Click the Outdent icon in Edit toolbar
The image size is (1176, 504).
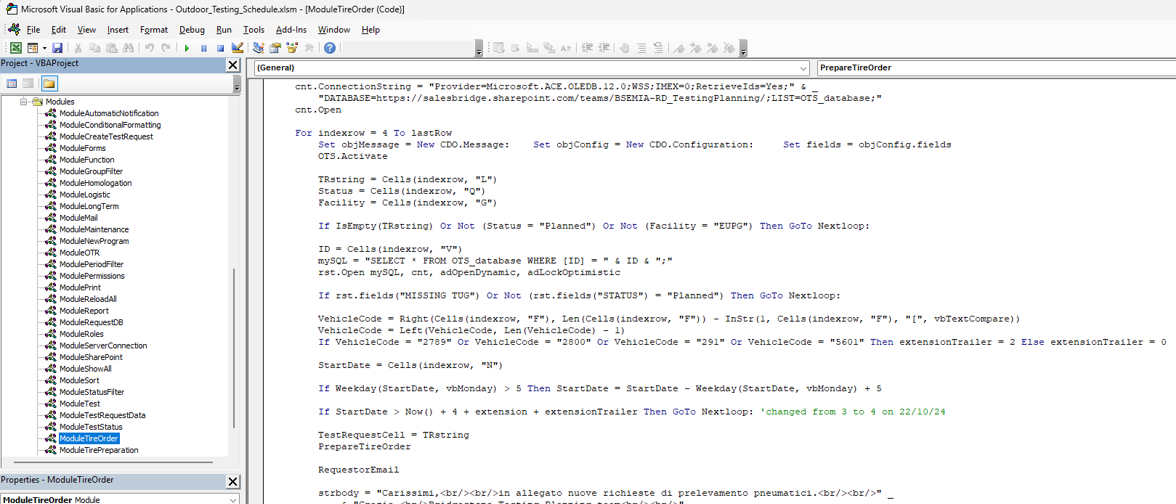pyautogui.click(x=604, y=47)
